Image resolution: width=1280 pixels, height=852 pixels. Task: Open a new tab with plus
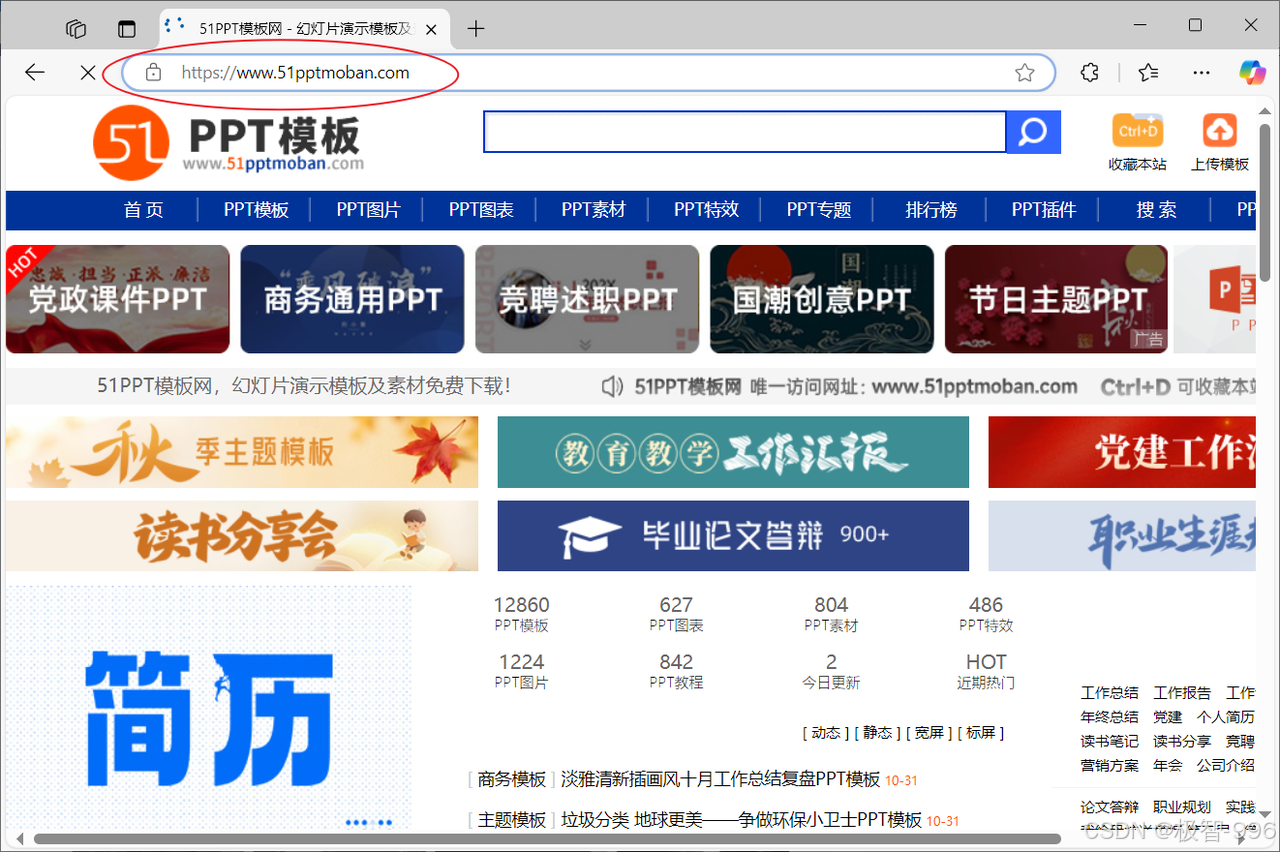point(476,28)
